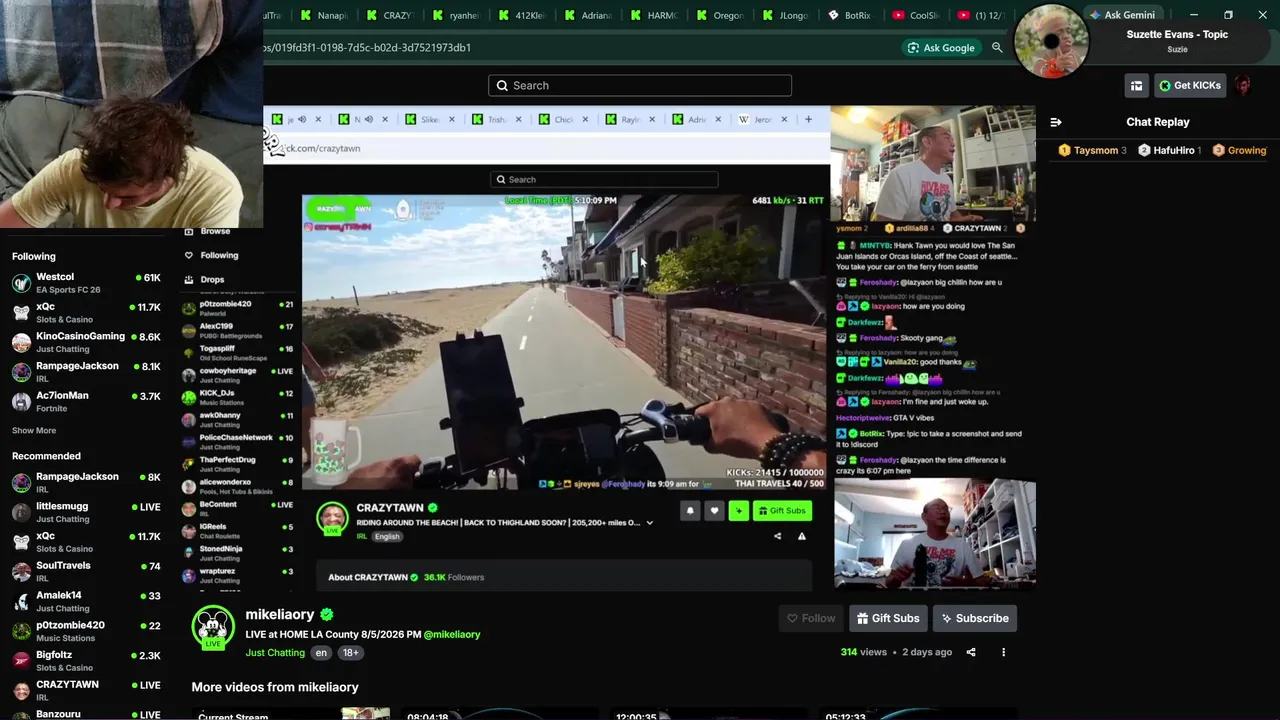Click the Bigfoltz channel avatar
Screen dimensions: 1280x720
(x=21, y=661)
